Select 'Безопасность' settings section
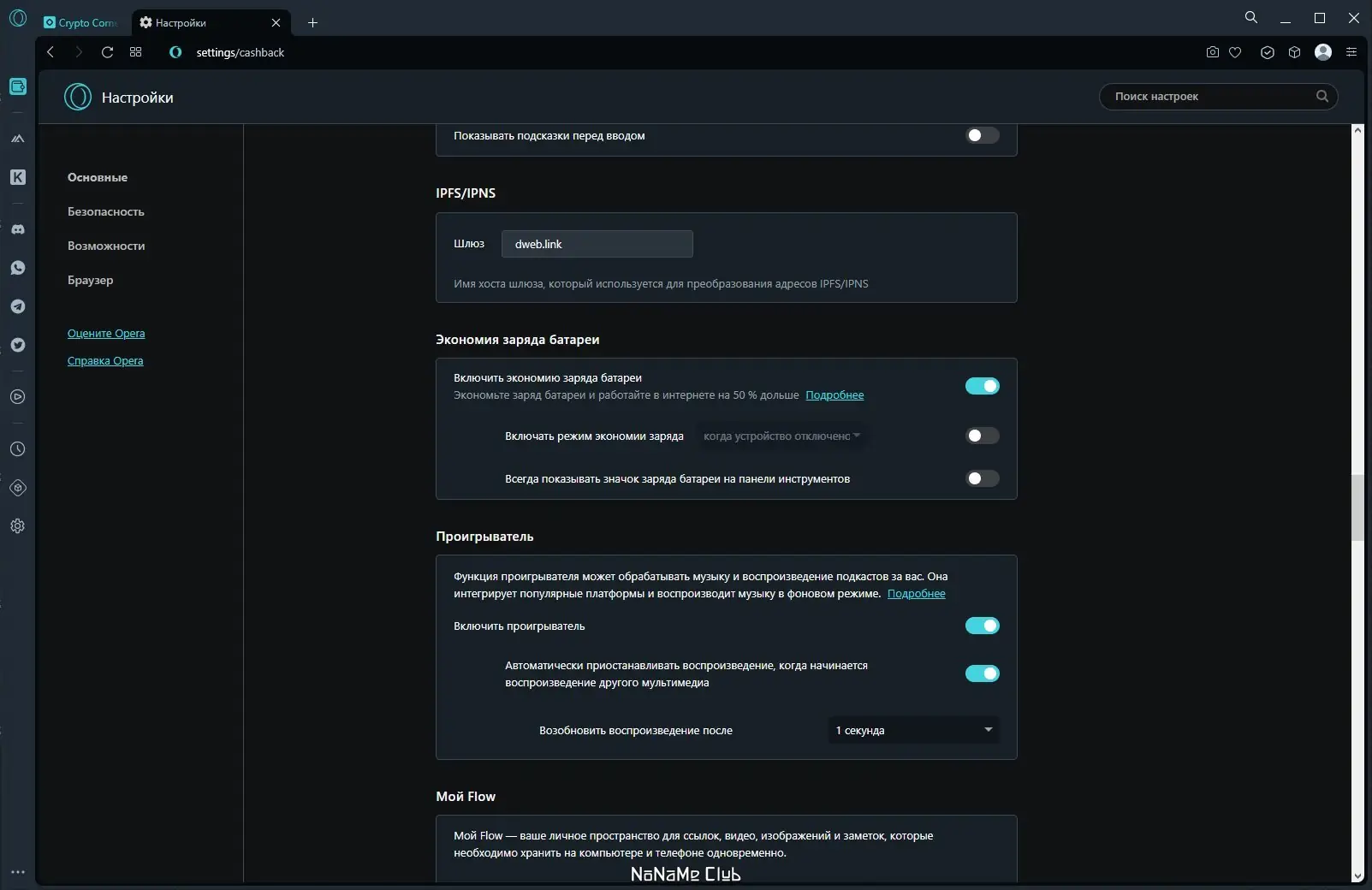Image resolution: width=1372 pixels, height=890 pixels. click(106, 211)
